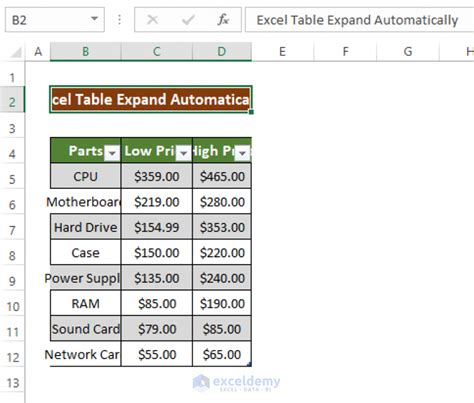Open the High Price filter dropdown

click(x=243, y=153)
